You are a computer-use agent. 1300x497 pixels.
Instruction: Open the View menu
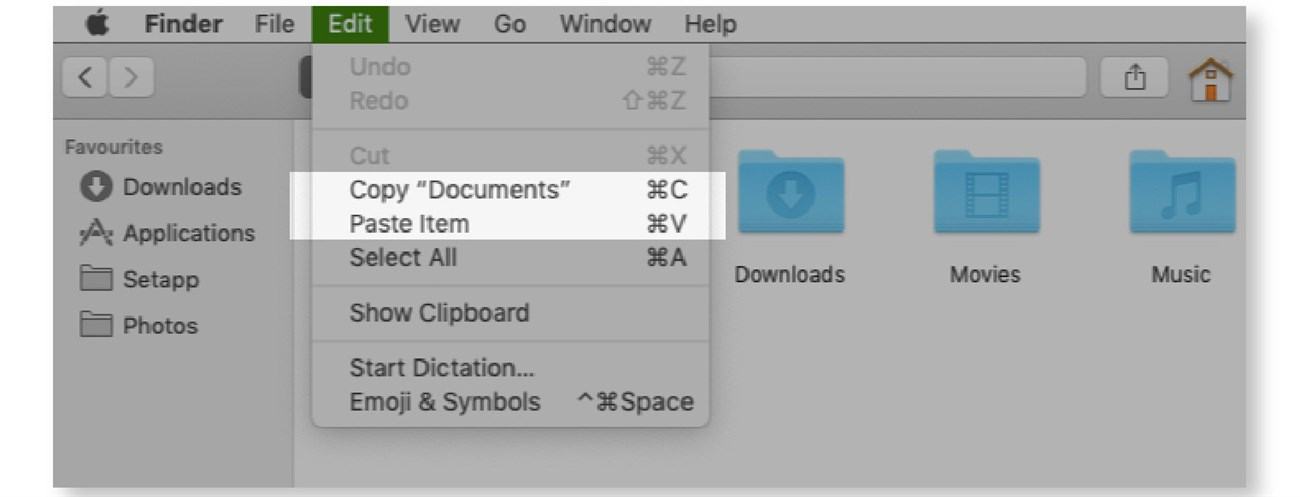coord(432,24)
